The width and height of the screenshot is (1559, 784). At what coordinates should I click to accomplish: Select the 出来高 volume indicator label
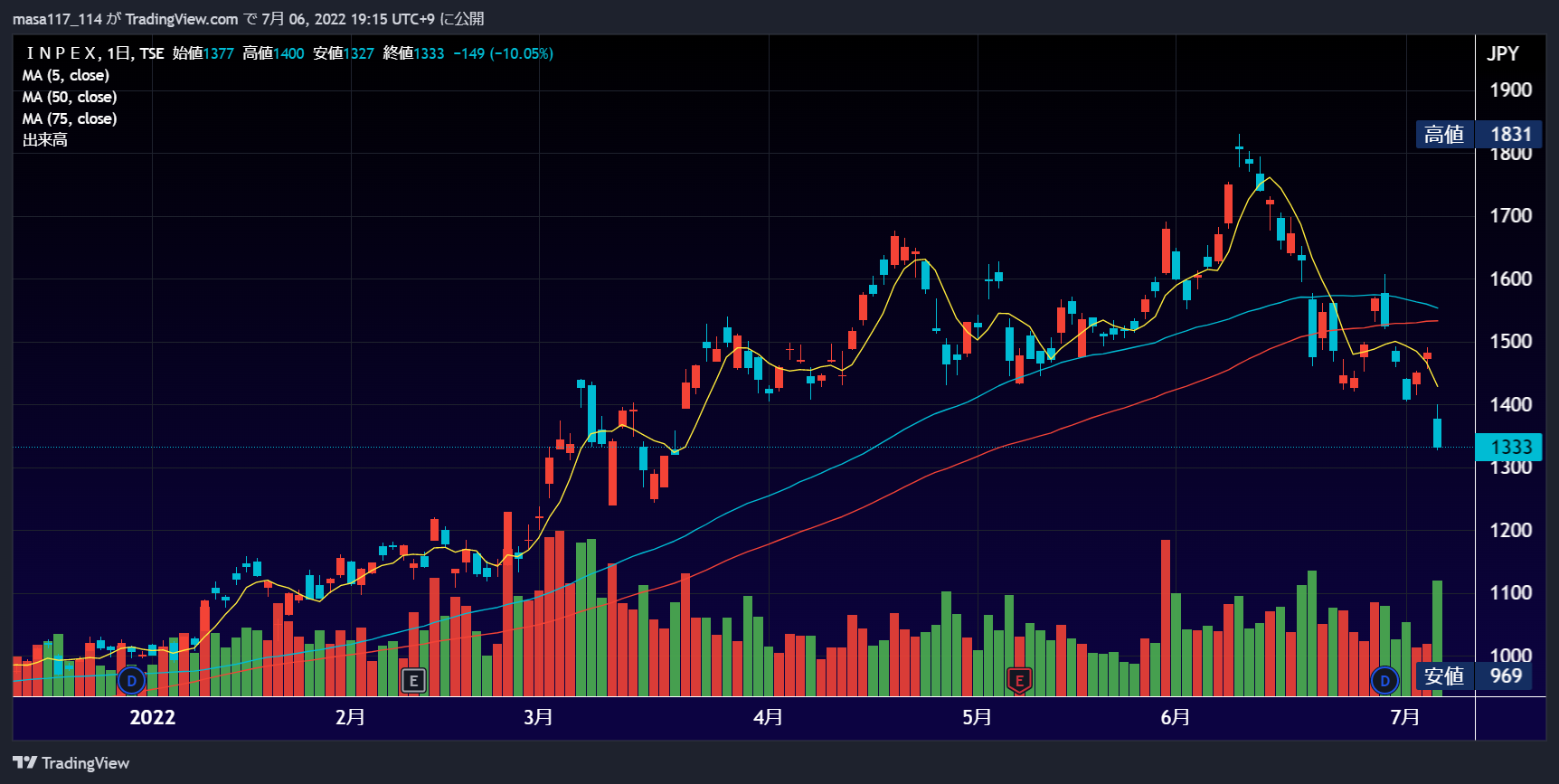[x=45, y=140]
